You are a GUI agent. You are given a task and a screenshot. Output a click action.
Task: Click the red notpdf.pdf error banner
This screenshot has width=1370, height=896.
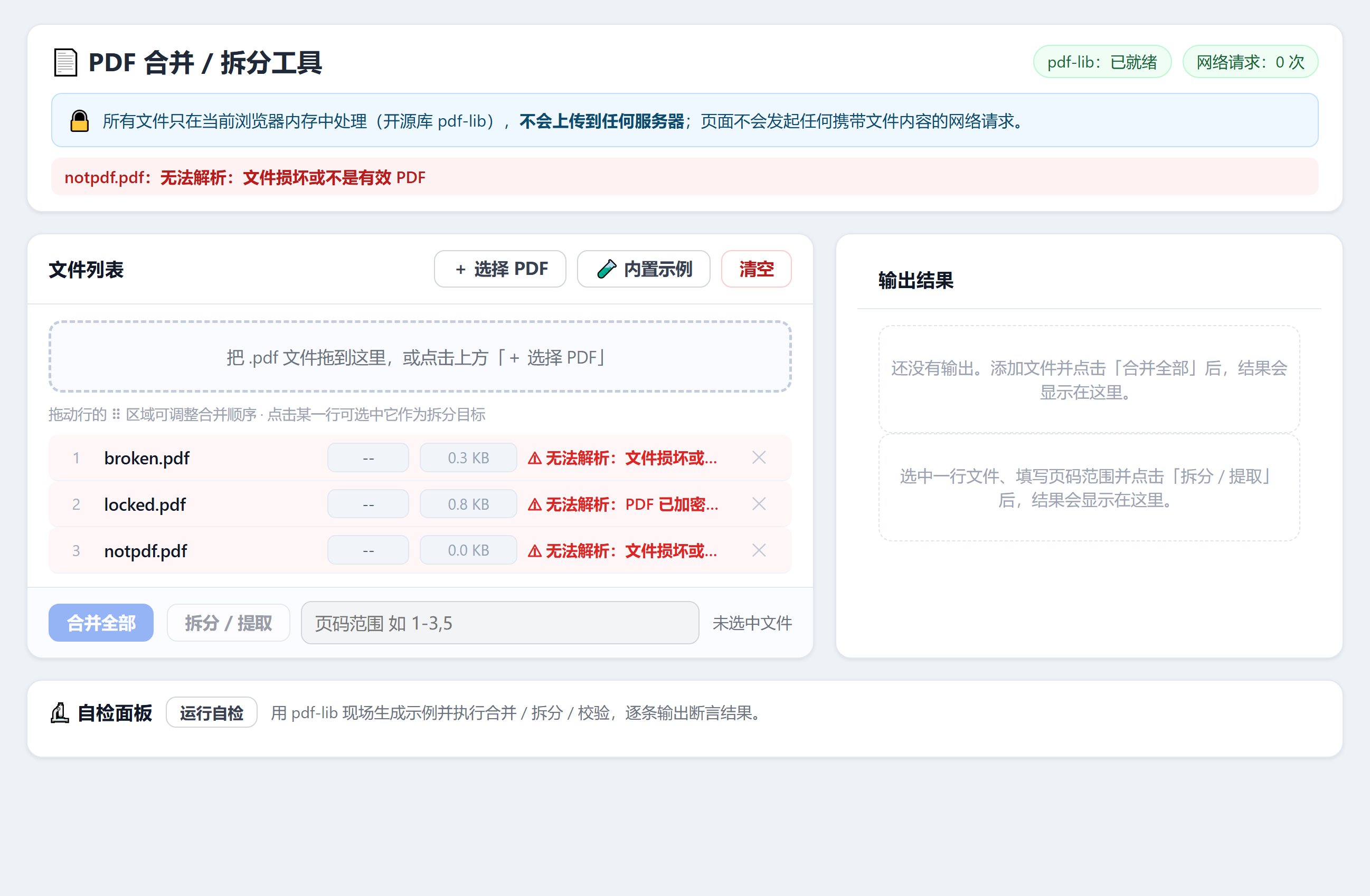[684, 177]
